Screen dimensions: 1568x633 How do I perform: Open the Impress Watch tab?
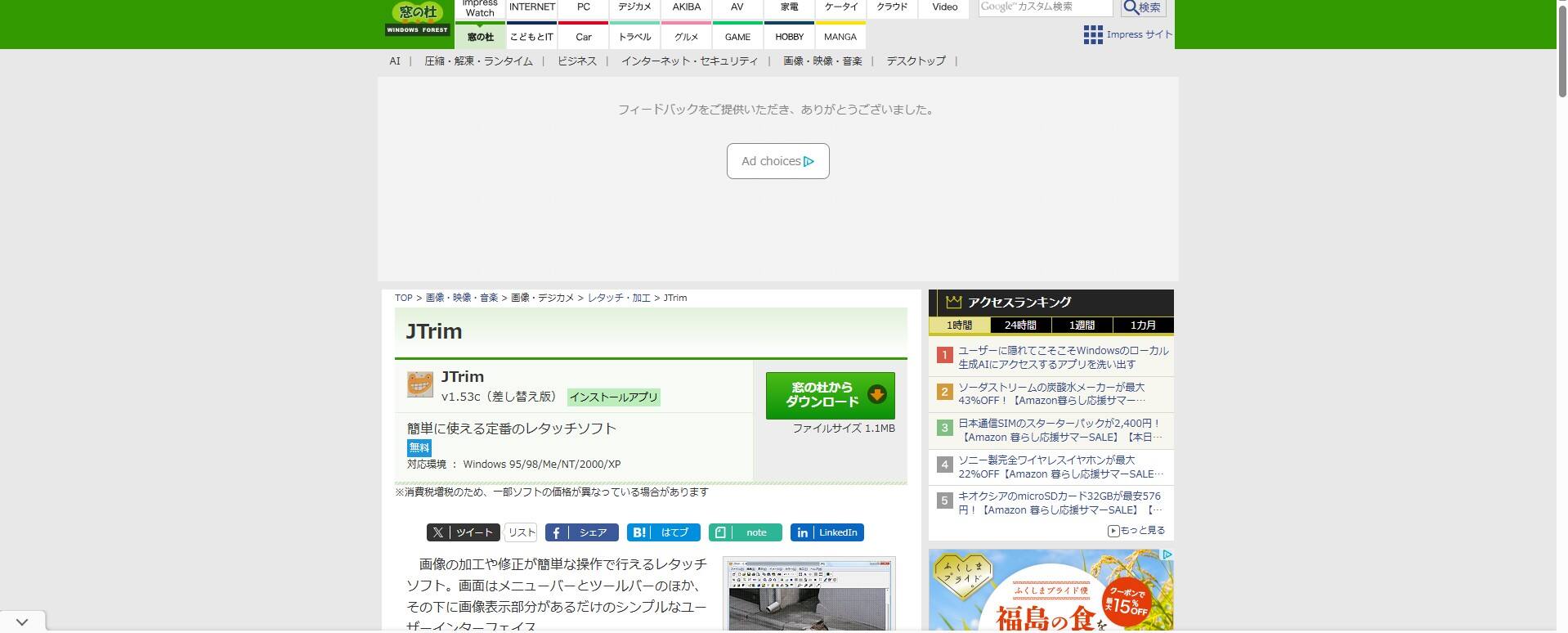click(480, 10)
